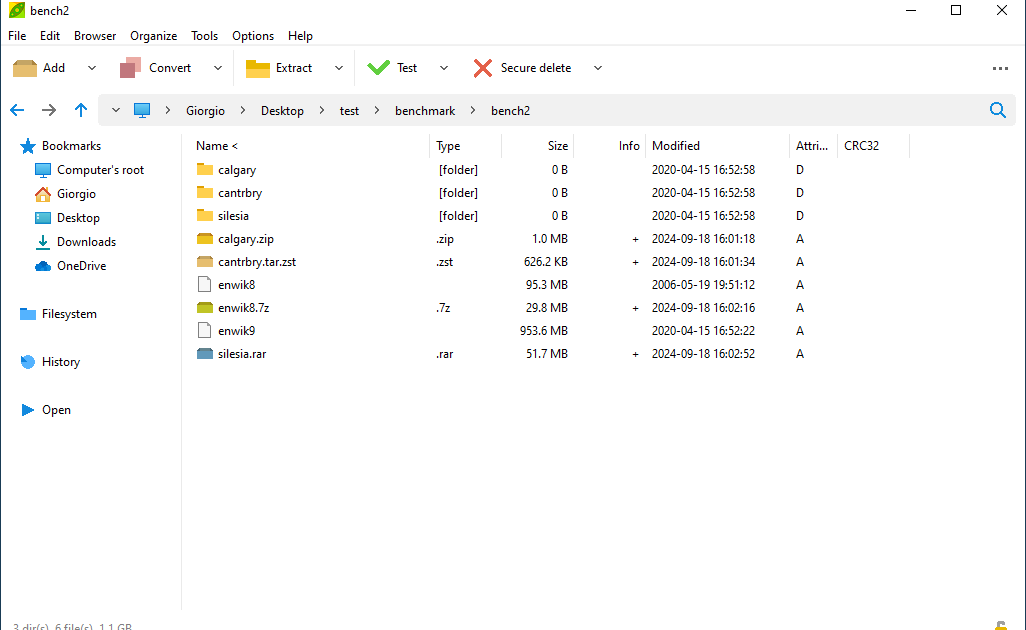Image resolution: width=1026 pixels, height=630 pixels.
Task: Go up one folder level arrow
Action: (80, 110)
